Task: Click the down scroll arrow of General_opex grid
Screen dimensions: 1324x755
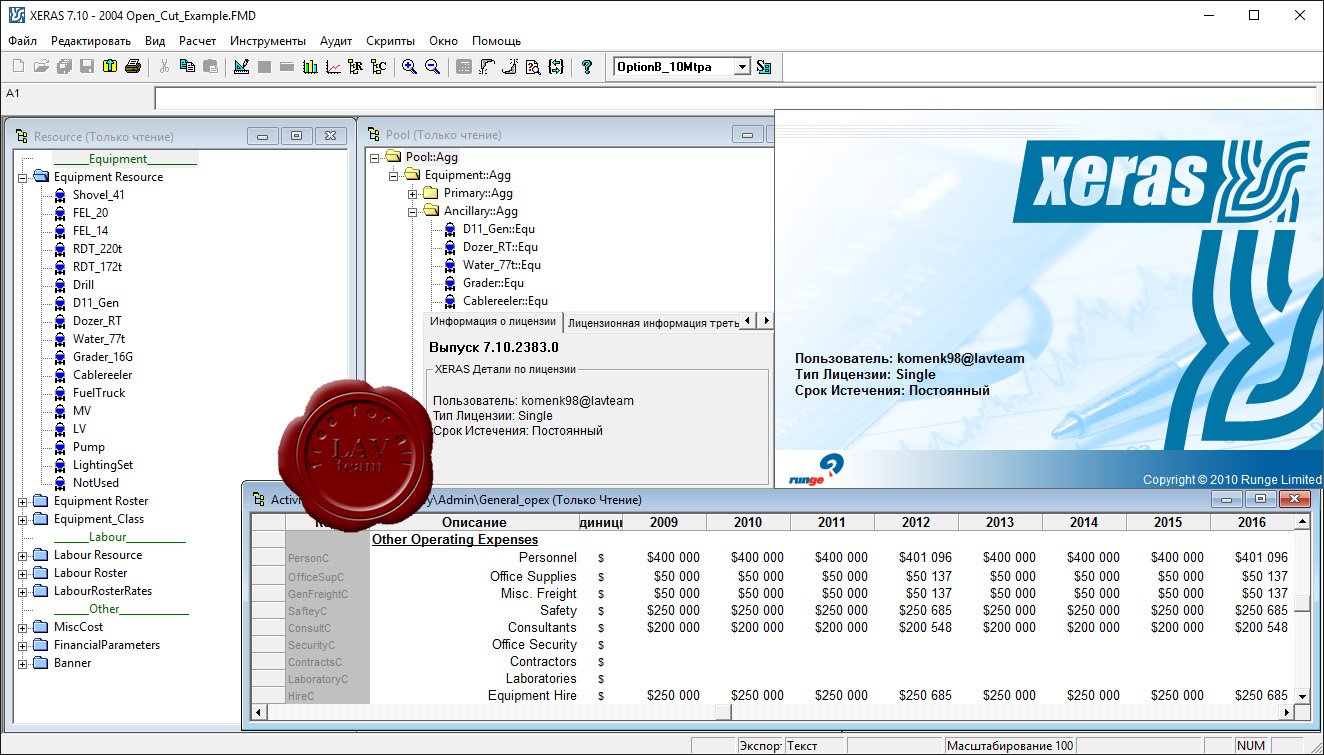Action: tap(1302, 696)
